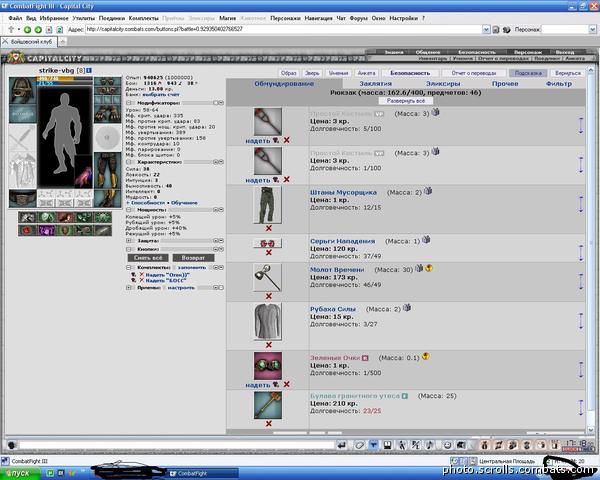Open the Настройки menu

point(403,18)
